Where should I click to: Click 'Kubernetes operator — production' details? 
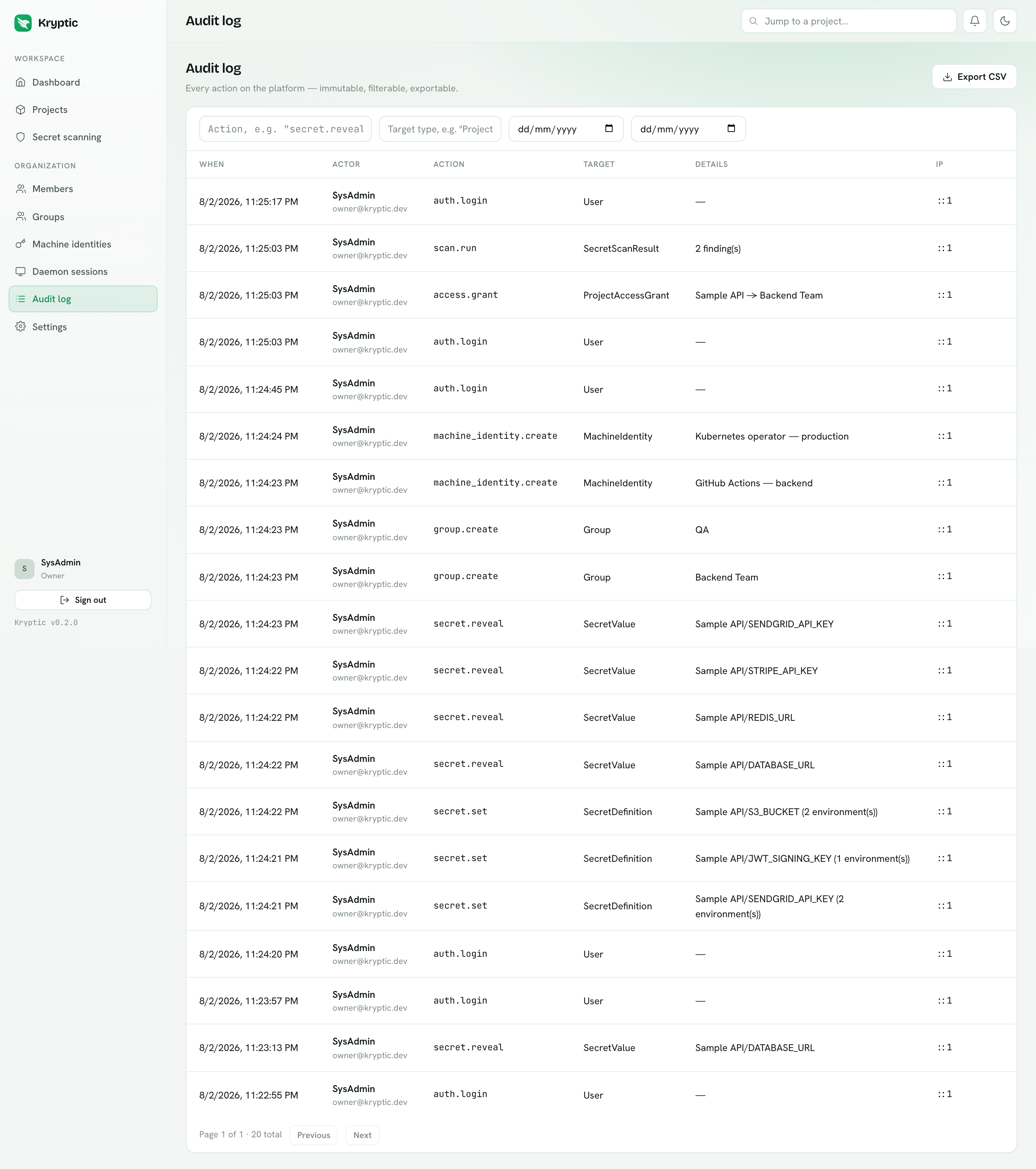pyautogui.click(x=772, y=436)
